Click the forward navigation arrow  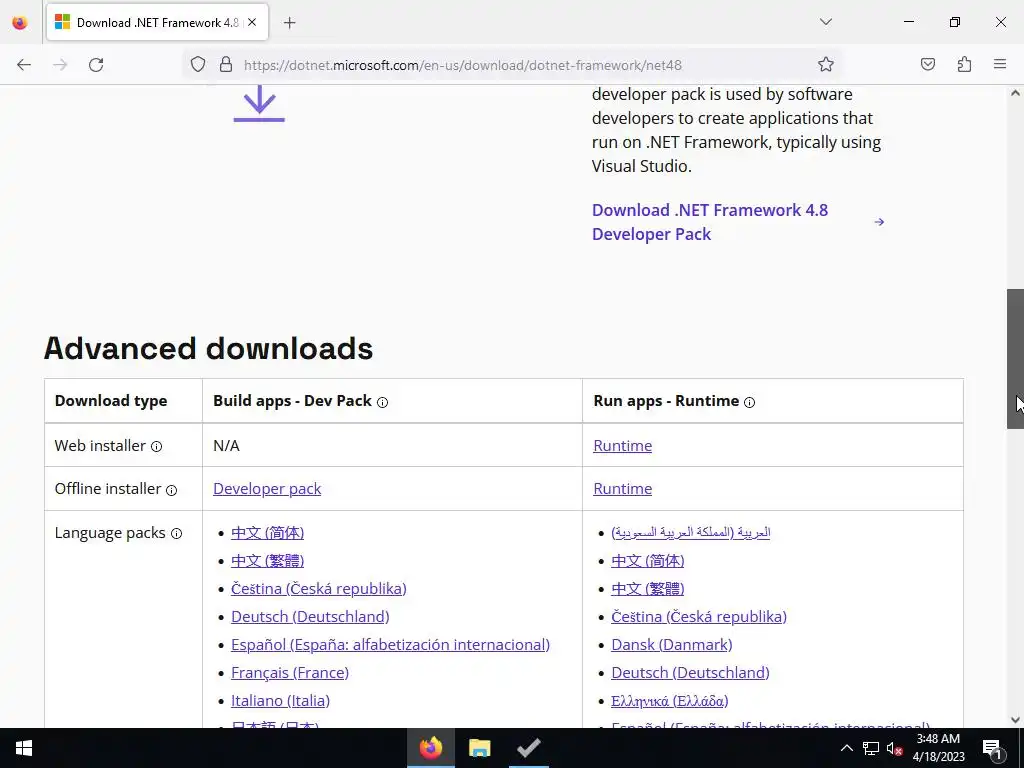60,65
